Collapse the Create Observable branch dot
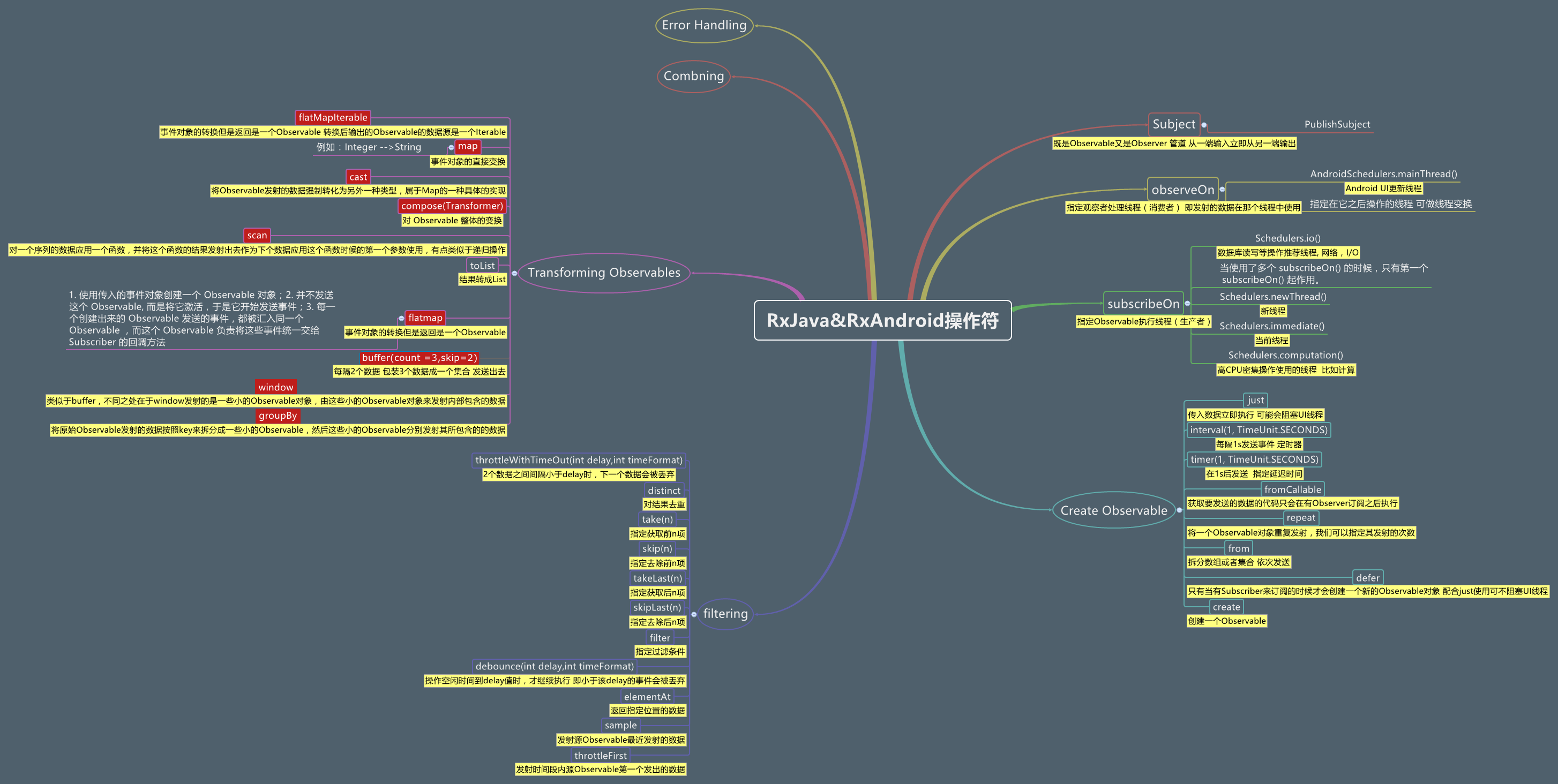Viewport: 1558px width, 784px height. click(x=1179, y=510)
